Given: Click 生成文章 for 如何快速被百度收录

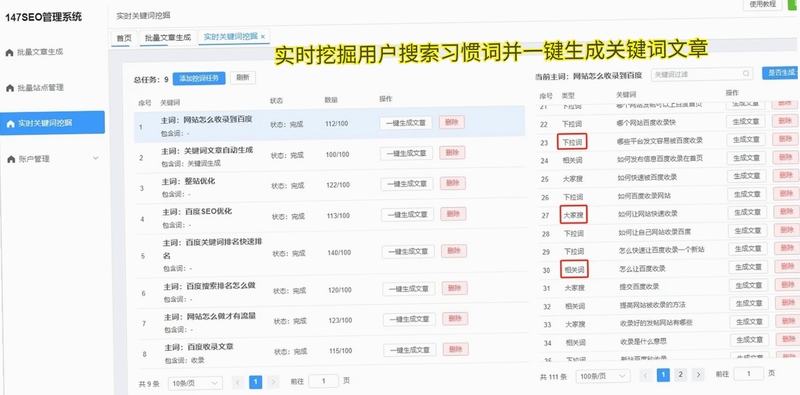Looking at the screenshot, I should (x=747, y=176).
